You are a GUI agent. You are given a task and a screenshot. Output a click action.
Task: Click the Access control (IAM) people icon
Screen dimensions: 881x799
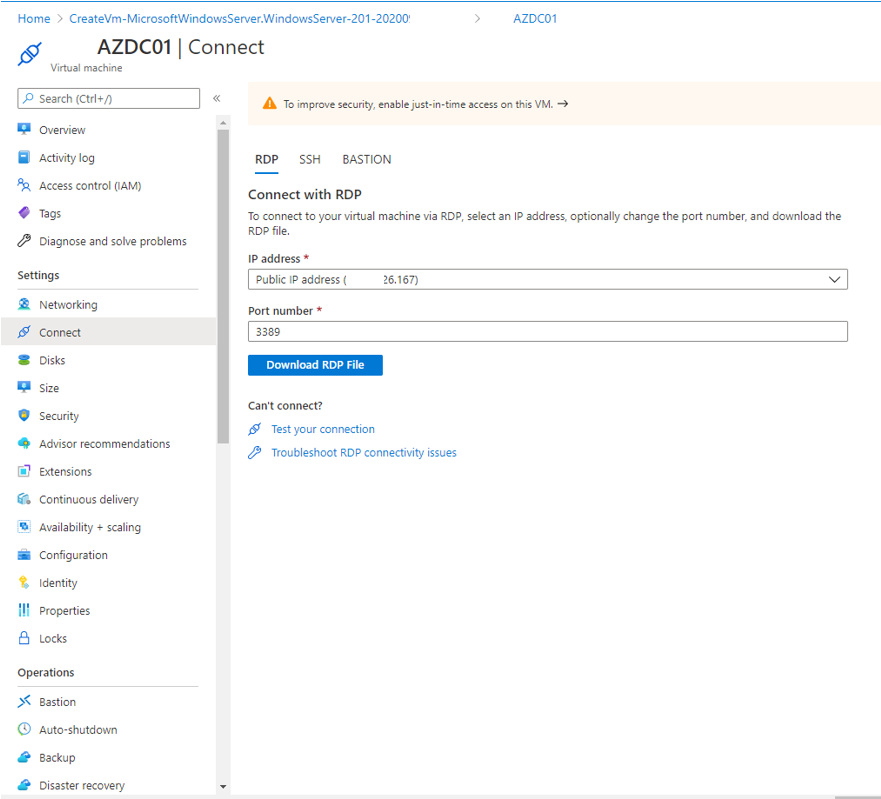click(24, 185)
